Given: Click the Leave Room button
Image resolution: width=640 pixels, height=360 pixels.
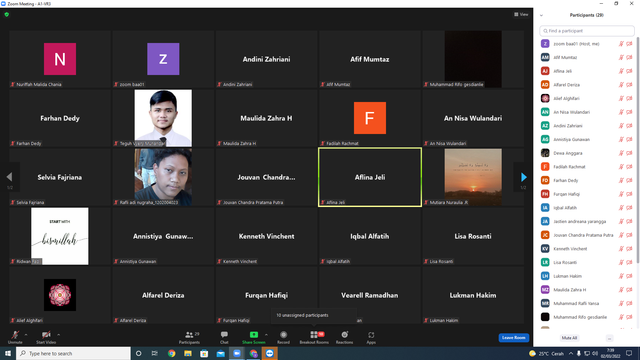Looking at the screenshot, I should (x=513, y=338).
